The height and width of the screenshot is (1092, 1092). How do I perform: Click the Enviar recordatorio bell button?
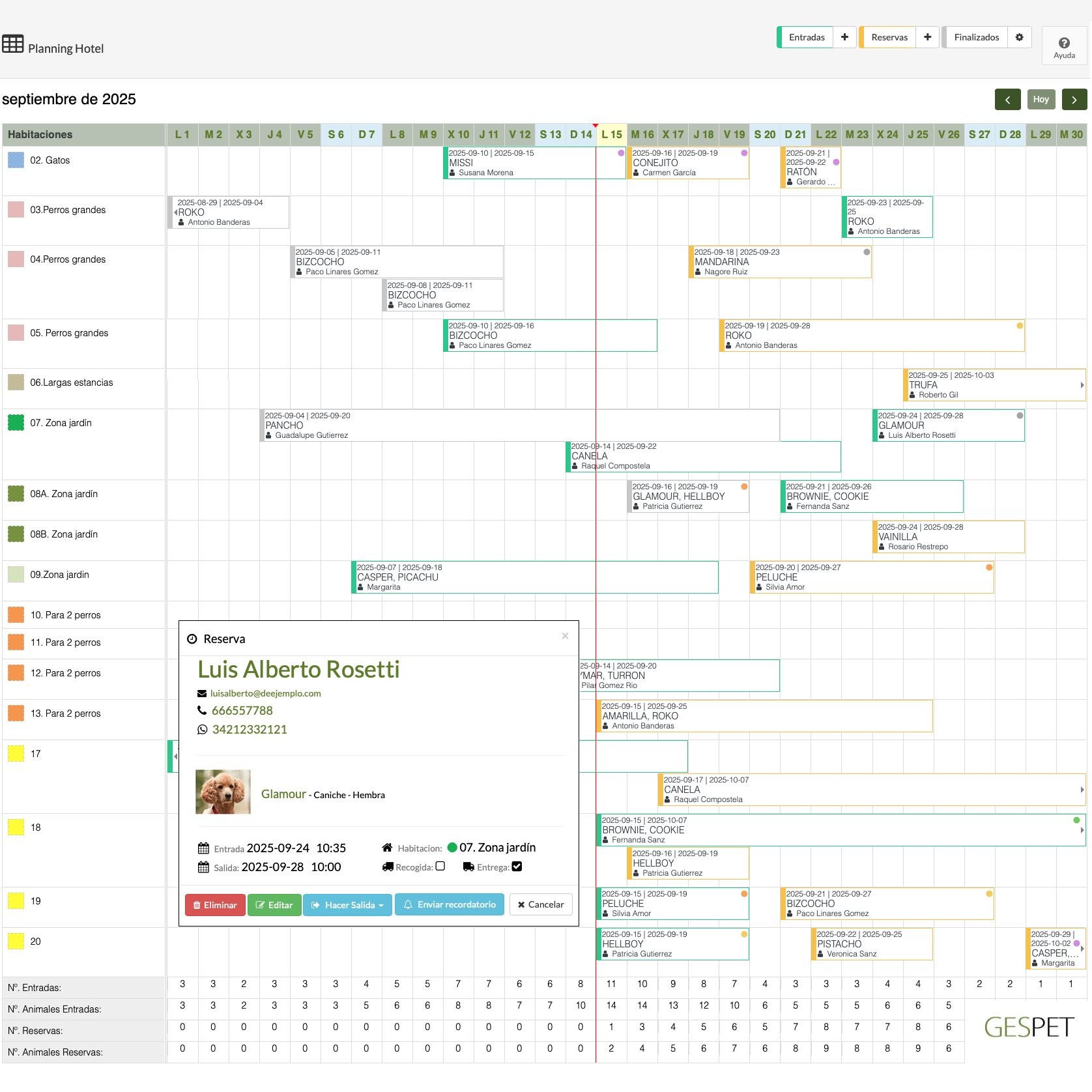(x=449, y=905)
